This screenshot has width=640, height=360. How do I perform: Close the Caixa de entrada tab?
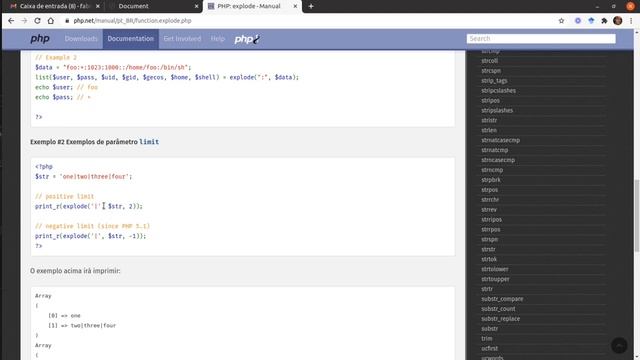pyautogui.click(x=98, y=6)
